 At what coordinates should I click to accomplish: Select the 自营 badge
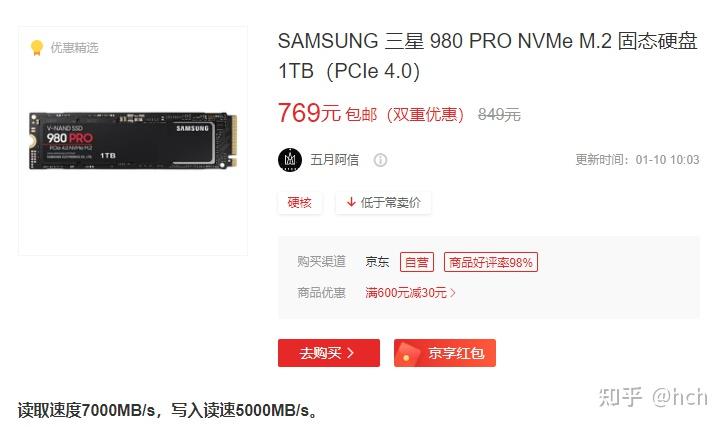point(417,262)
